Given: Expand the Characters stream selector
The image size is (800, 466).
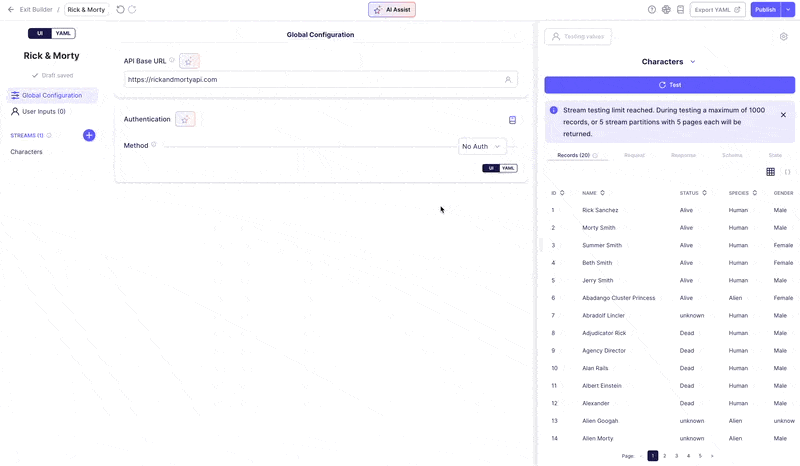Looking at the screenshot, I should coord(693,62).
